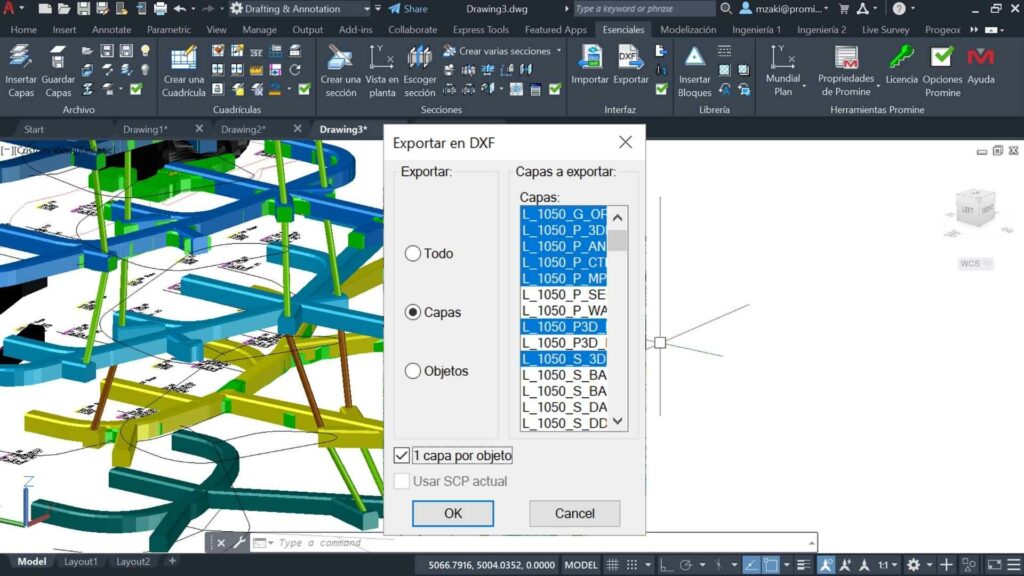The image size is (1024, 576).
Task: Switch to the Modelización ribbon tab
Action: [x=688, y=30]
